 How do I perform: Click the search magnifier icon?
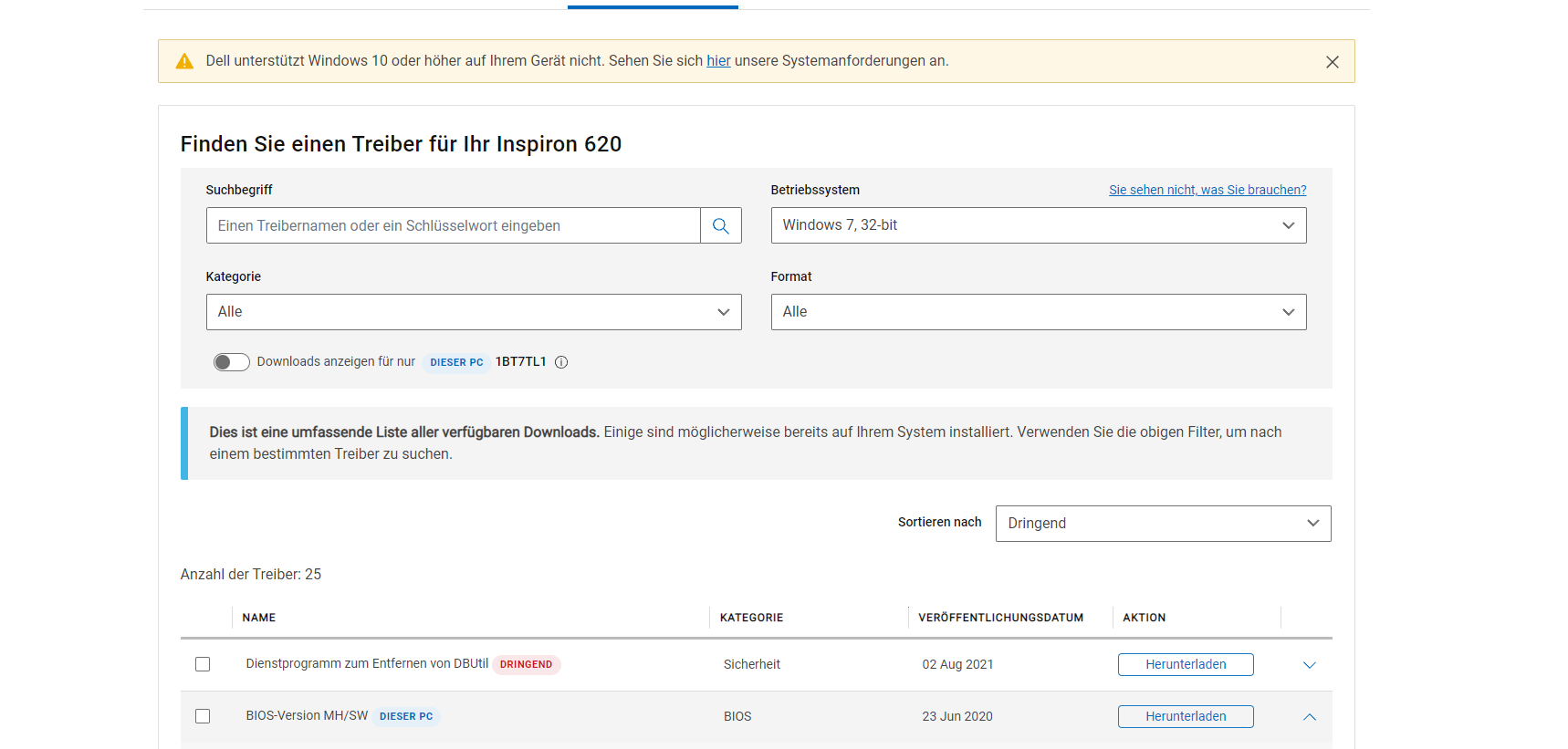(x=721, y=225)
